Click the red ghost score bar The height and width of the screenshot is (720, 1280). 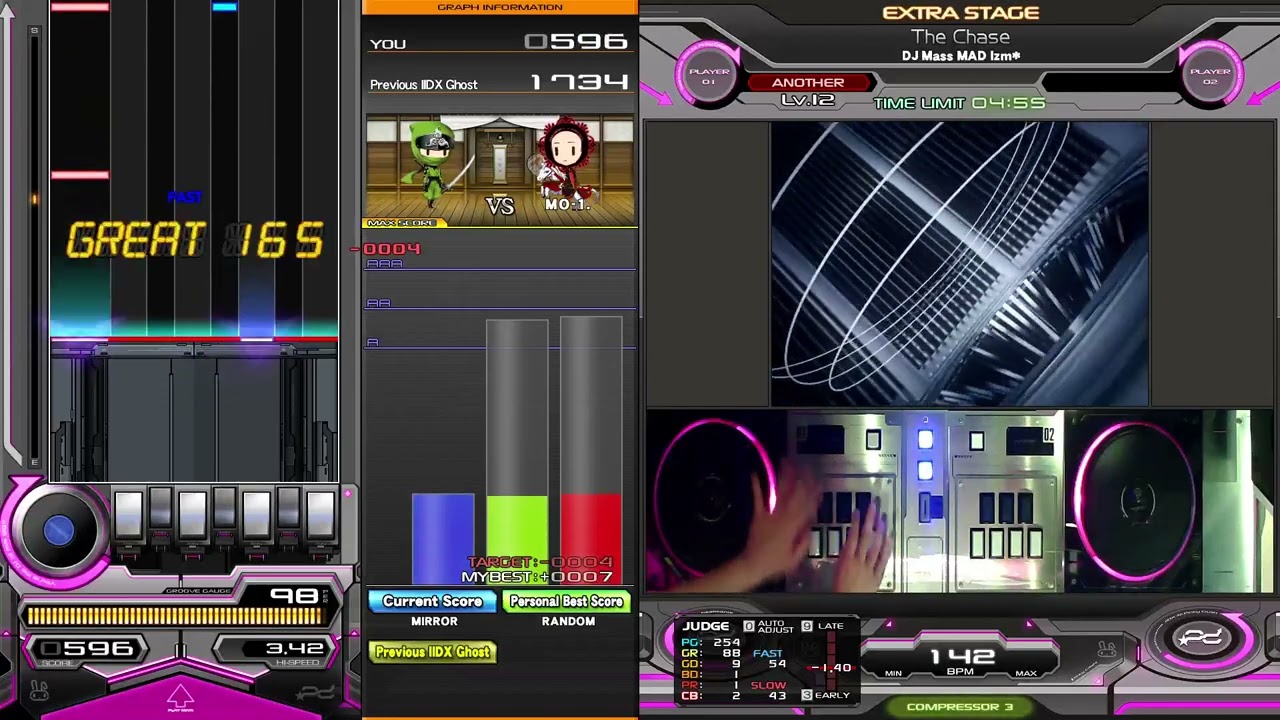click(x=591, y=539)
